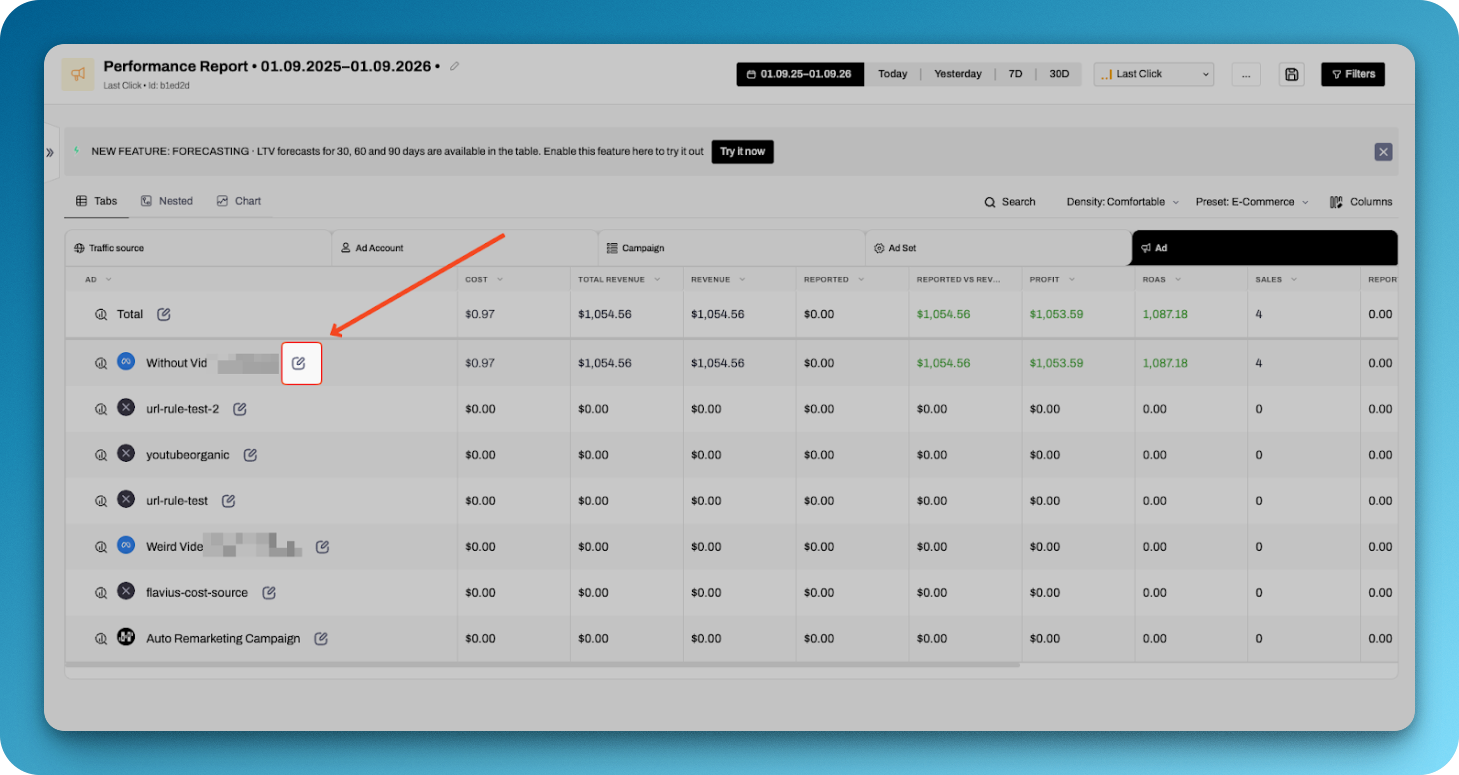Click edit icon next to youtubeorganic

click(250, 455)
